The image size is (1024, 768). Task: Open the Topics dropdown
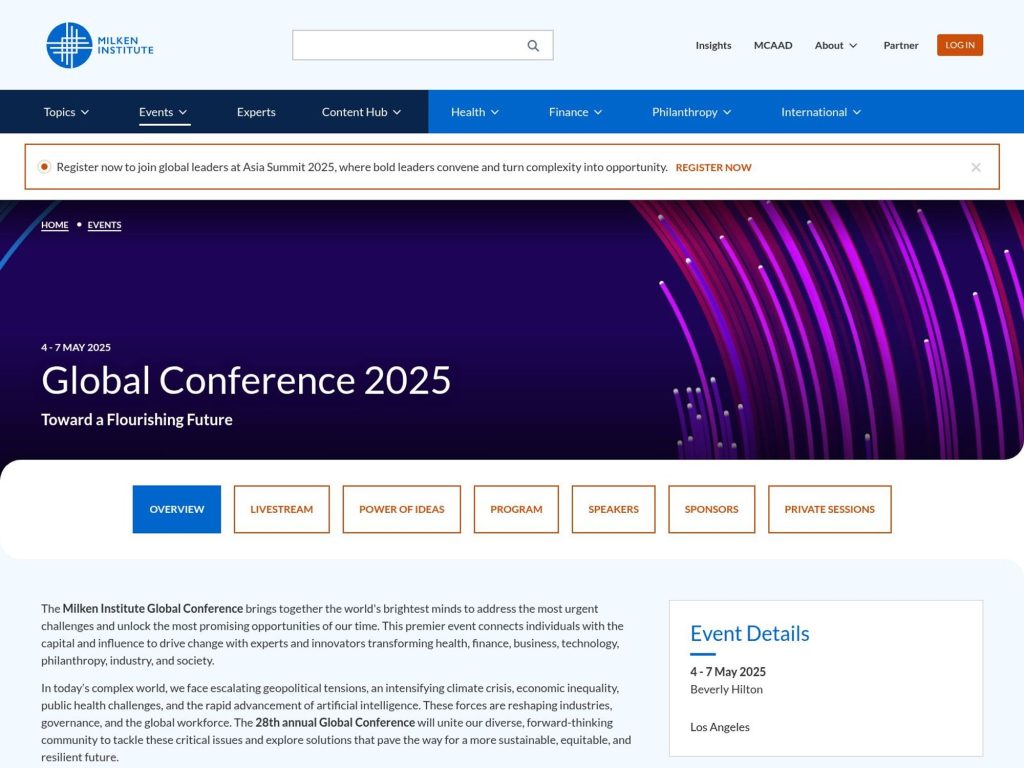point(65,112)
